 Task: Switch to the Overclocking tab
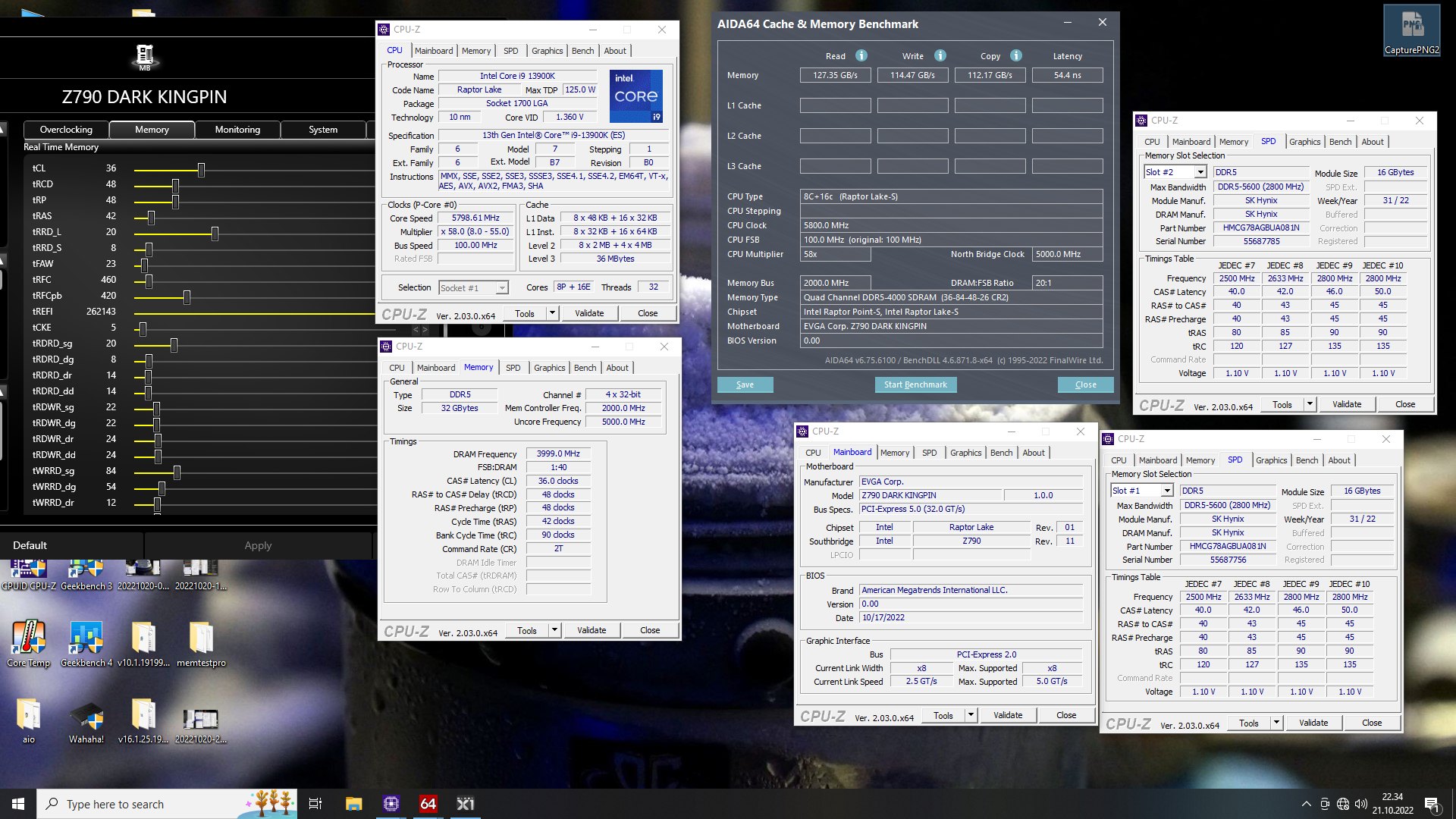pyautogui.click(x=66, y=130)
